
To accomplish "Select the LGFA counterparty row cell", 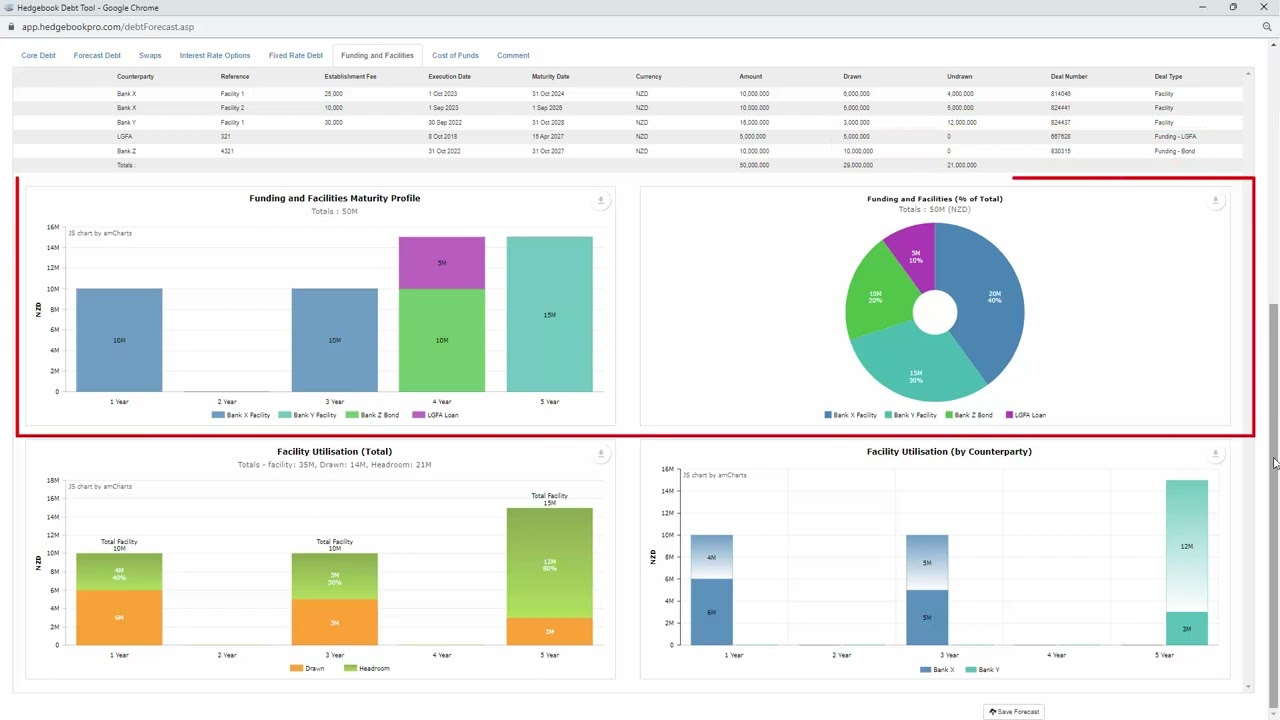I will [124, 136].
